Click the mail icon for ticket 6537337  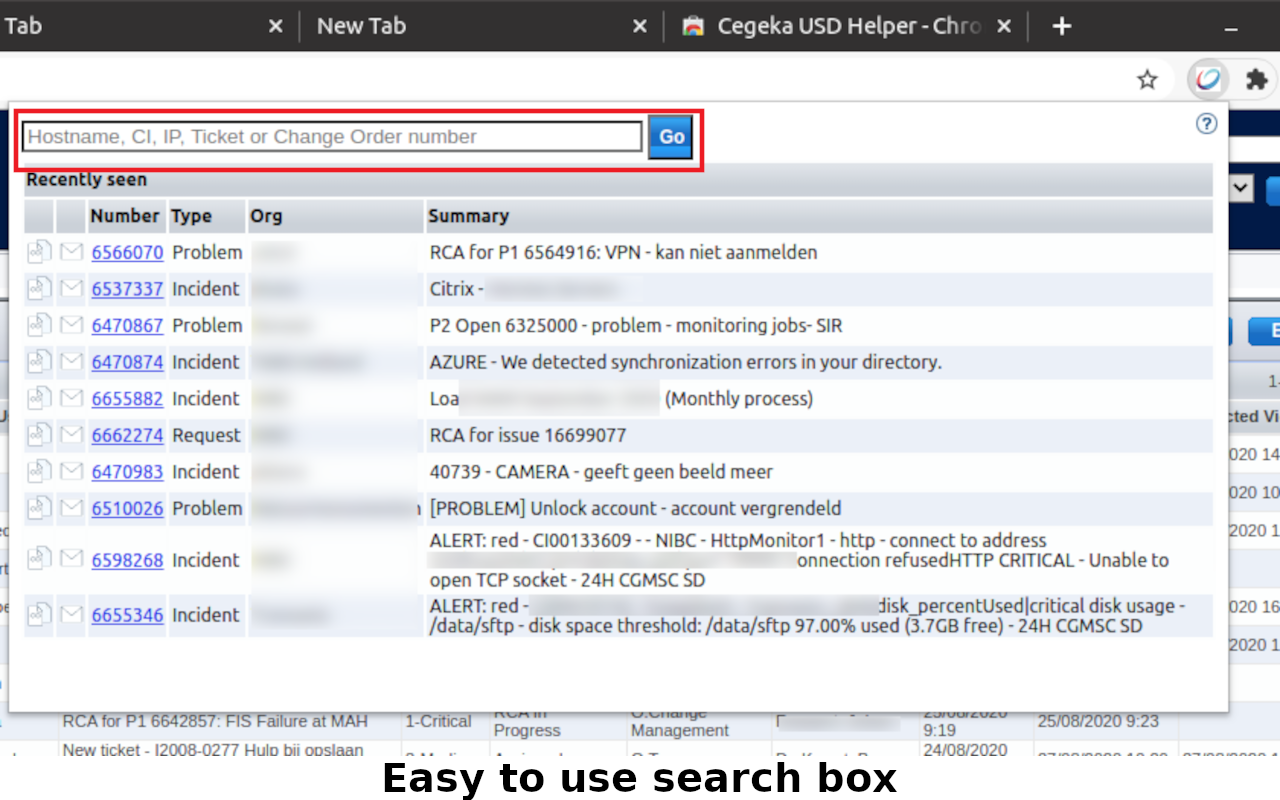[x=71, y=288]
